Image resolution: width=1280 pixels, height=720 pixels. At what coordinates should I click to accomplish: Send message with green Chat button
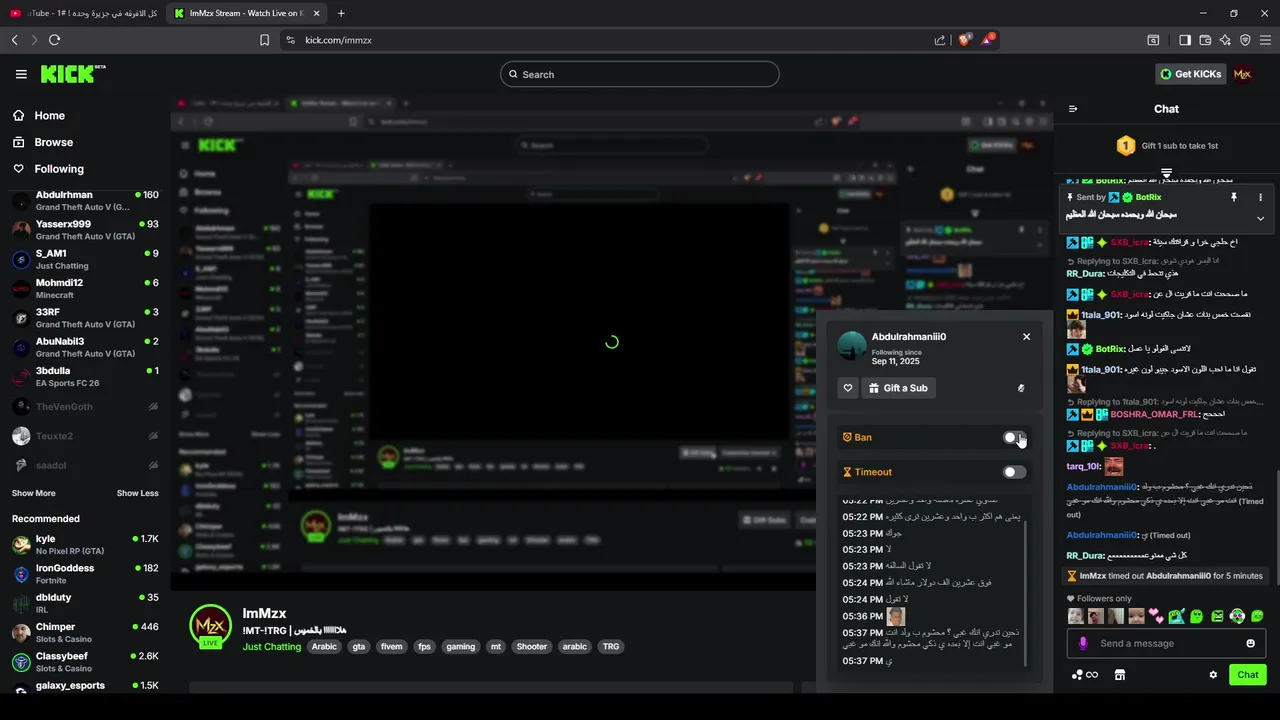pyautogui.click(x=1248, y=675)
